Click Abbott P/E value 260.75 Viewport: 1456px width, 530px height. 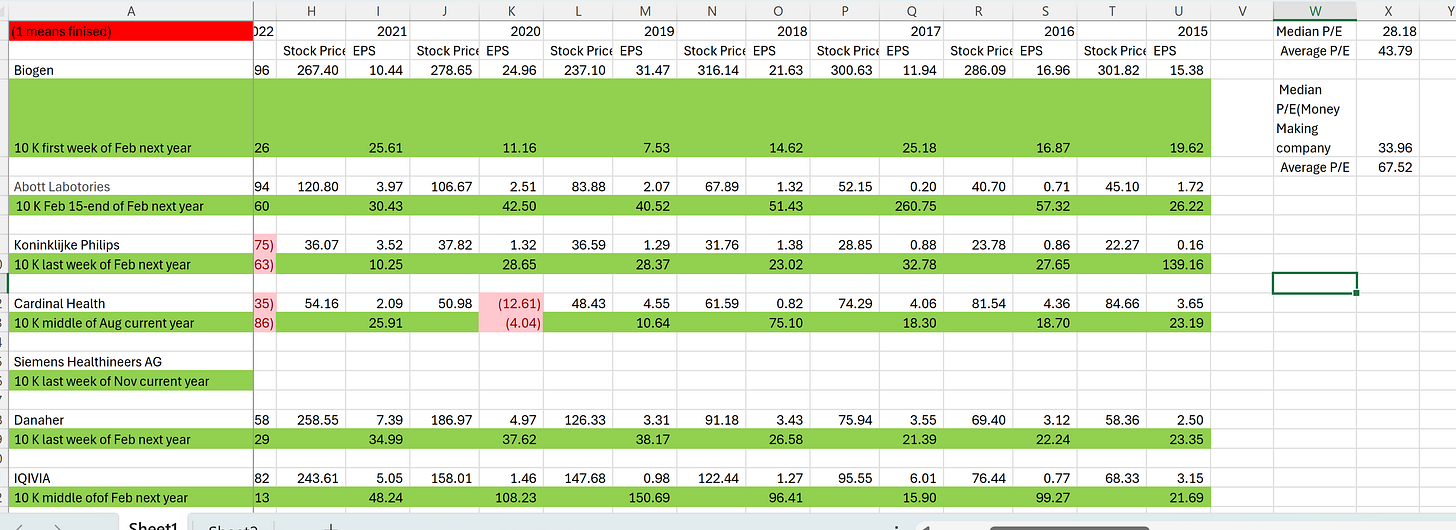click(912, 206)
